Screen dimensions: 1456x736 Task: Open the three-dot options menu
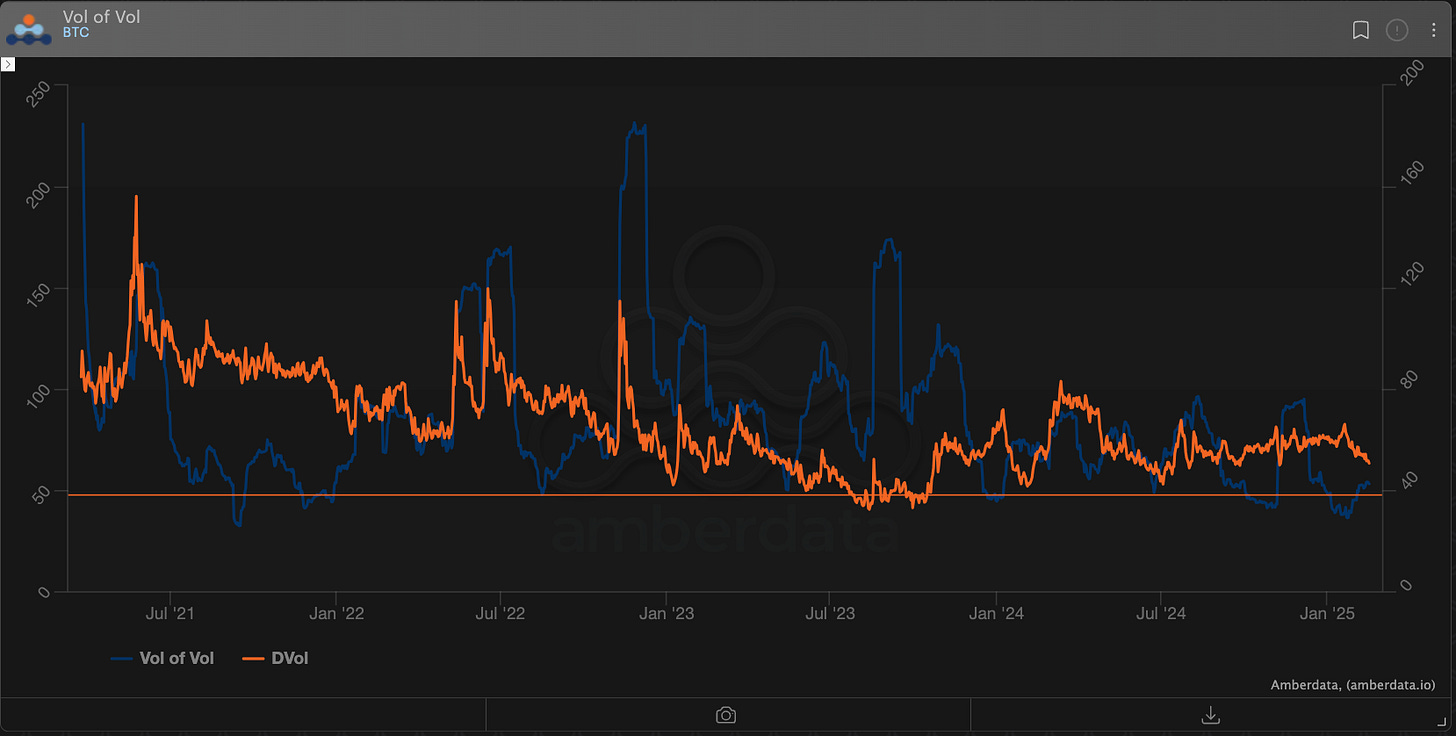pos(1433,30)
